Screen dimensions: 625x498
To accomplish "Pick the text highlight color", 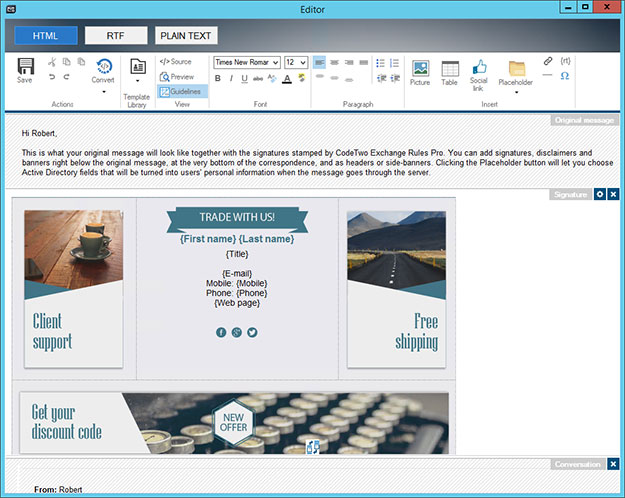I will (x=302, y=78).
